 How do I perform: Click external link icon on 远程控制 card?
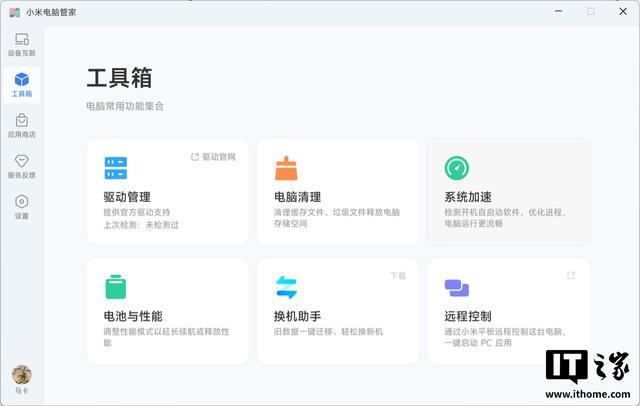[x=571, y=276]
